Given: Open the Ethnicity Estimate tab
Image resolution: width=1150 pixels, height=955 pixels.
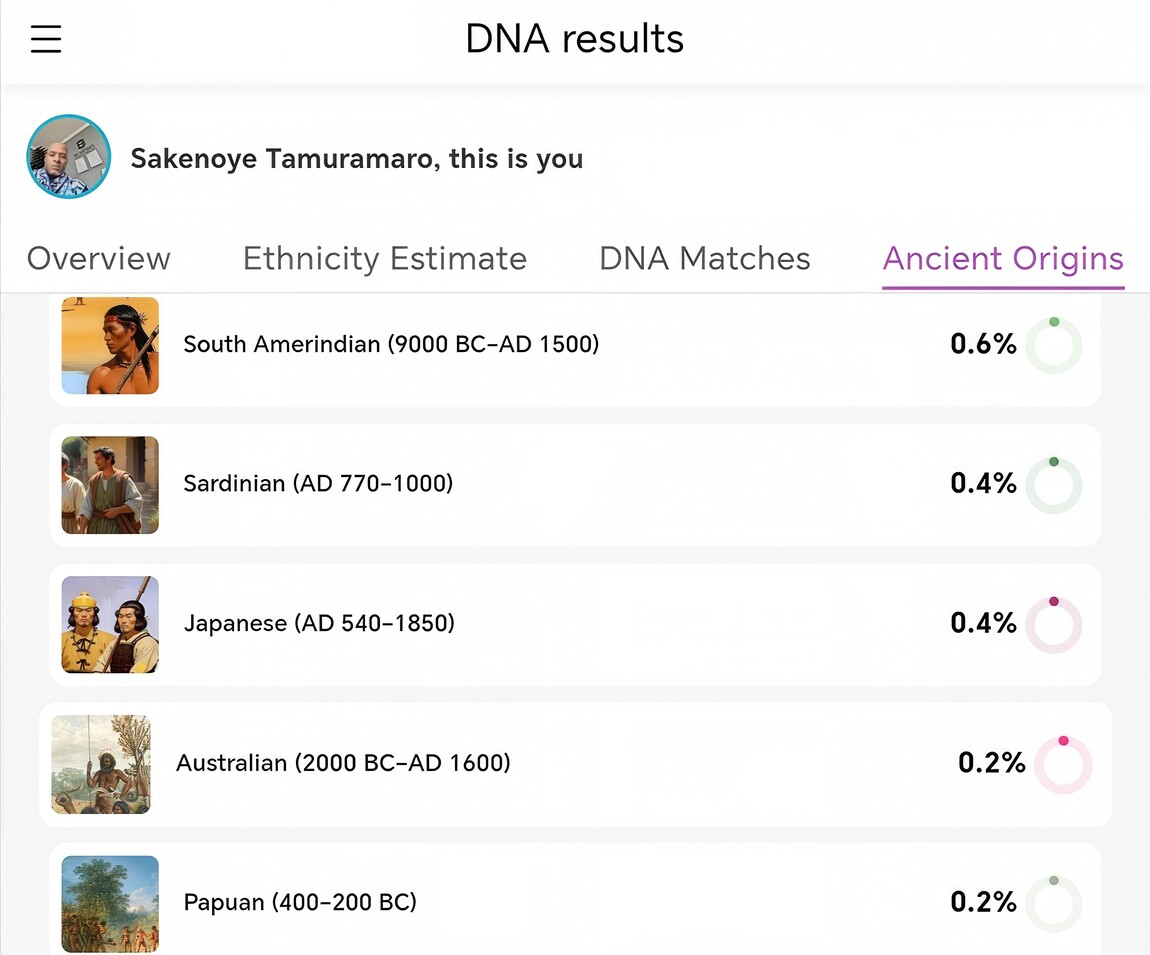Looking at the screenshot, I should (x=385, y=258).
